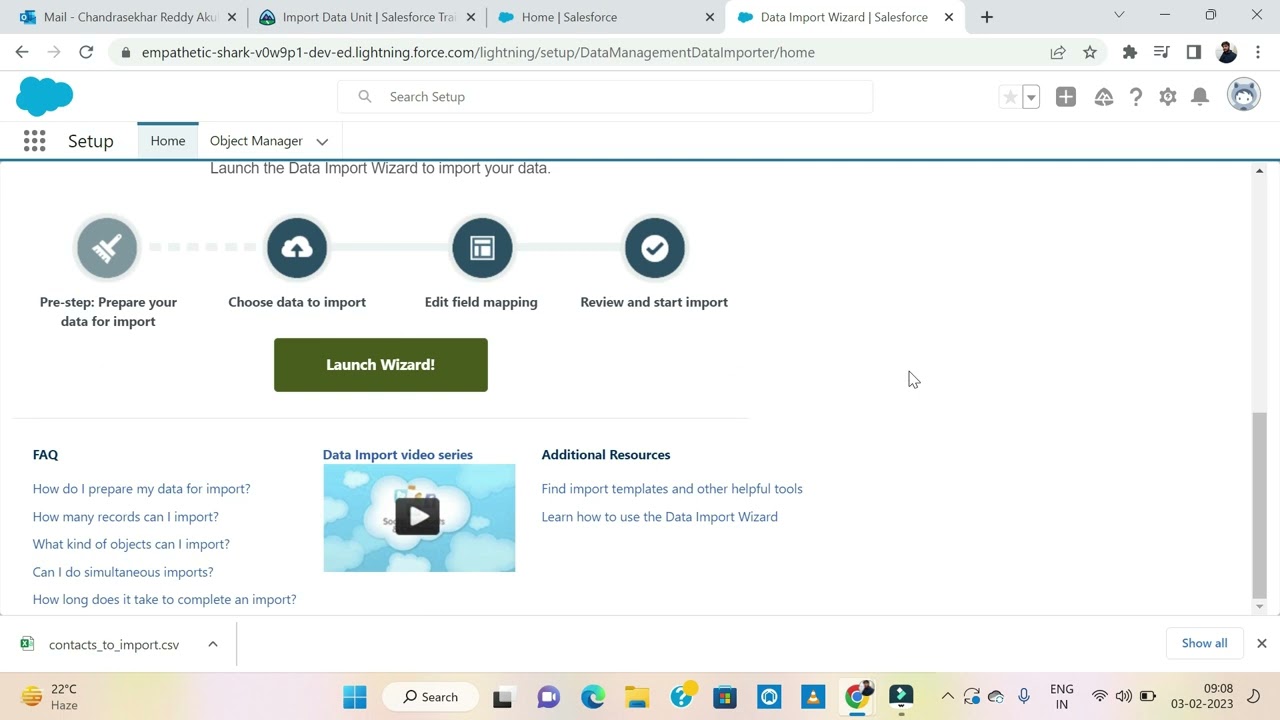Switch to the Object Manager tab

256,141
